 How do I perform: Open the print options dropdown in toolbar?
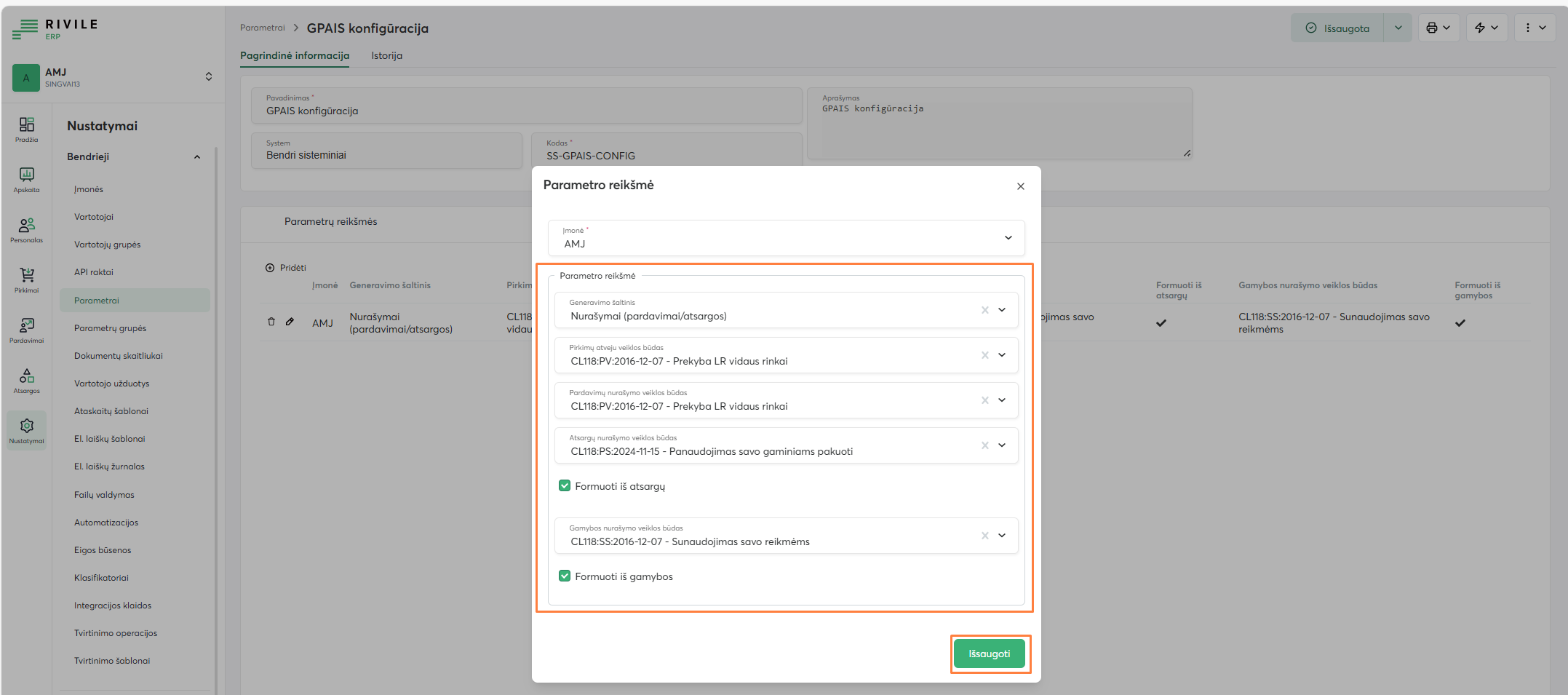(1438, 28)
